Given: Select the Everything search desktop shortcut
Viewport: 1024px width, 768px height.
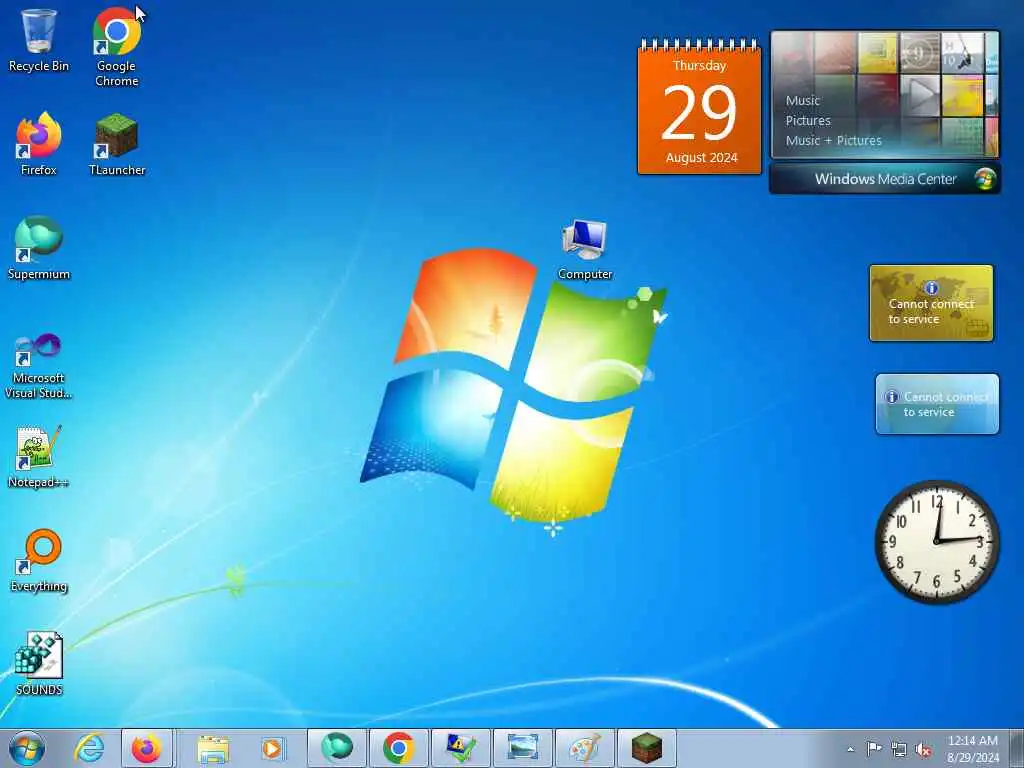Looking at the screenshot, I should pyautogui.click(x=39, y=560).
